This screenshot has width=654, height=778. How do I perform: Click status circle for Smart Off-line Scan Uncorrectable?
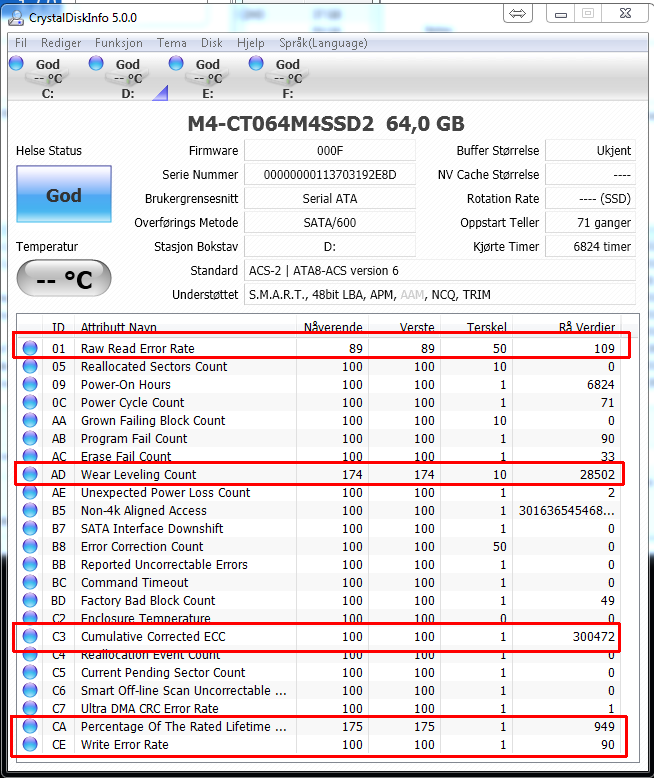[30, 690]
